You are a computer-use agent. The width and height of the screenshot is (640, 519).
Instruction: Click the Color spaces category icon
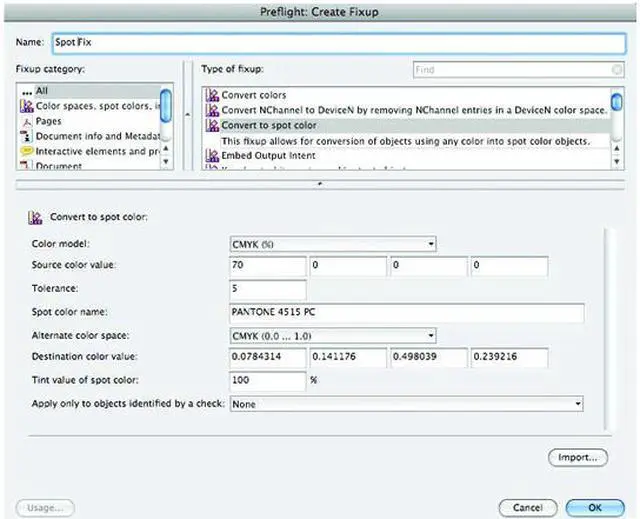pos(27,106)
